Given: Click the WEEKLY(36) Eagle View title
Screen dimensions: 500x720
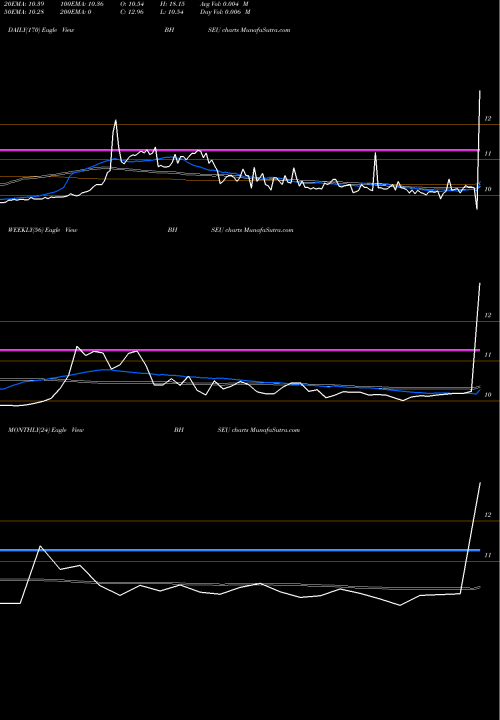Looking at the screenshot, I should pos(42,230).
